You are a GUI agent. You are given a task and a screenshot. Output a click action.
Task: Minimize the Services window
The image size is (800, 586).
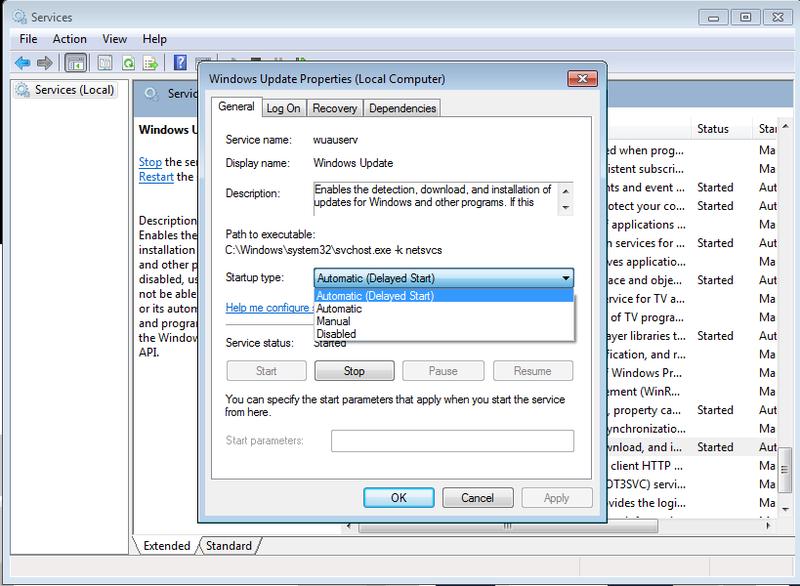click(713, 18)
